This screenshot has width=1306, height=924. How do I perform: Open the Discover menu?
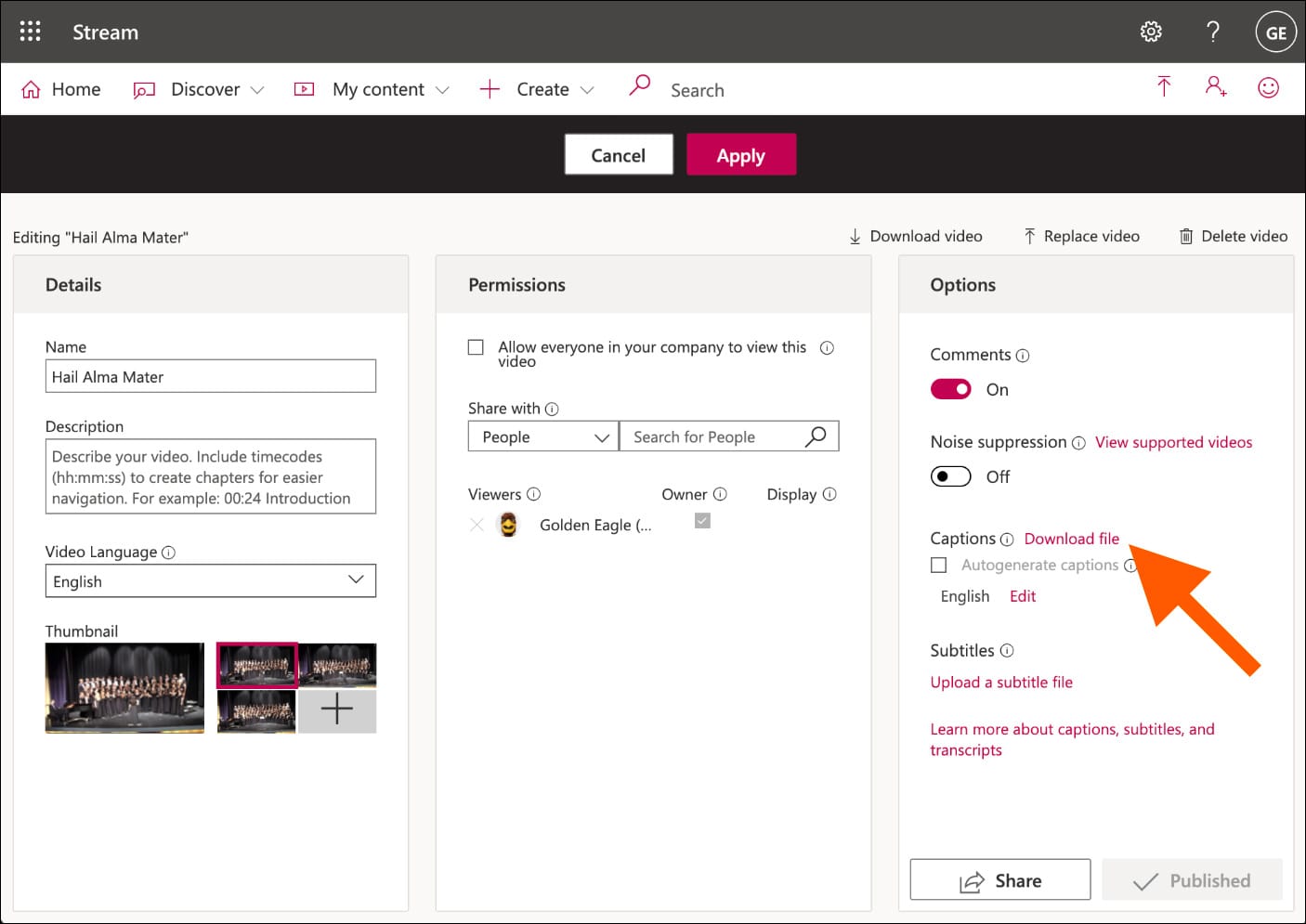point(199,89)
